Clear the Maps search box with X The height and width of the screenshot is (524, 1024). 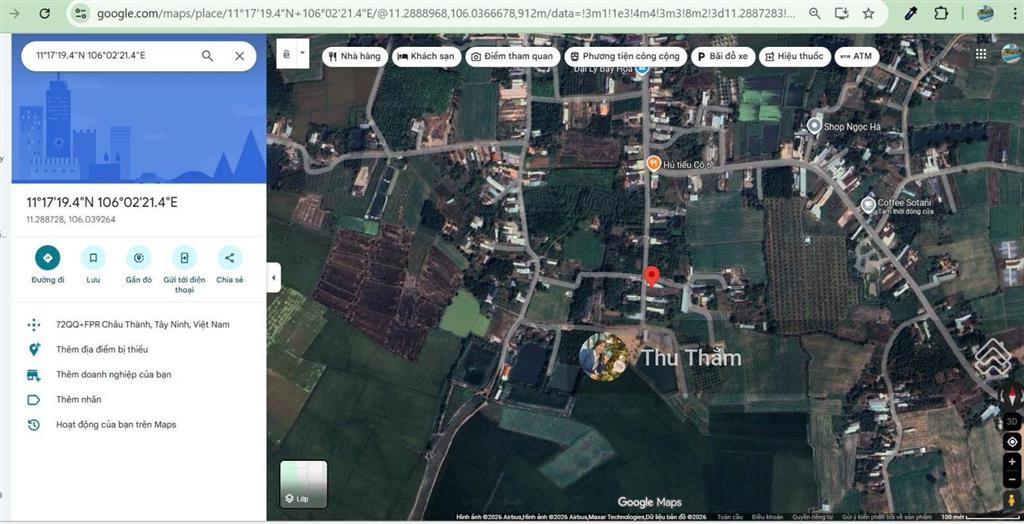click(240, 56)
